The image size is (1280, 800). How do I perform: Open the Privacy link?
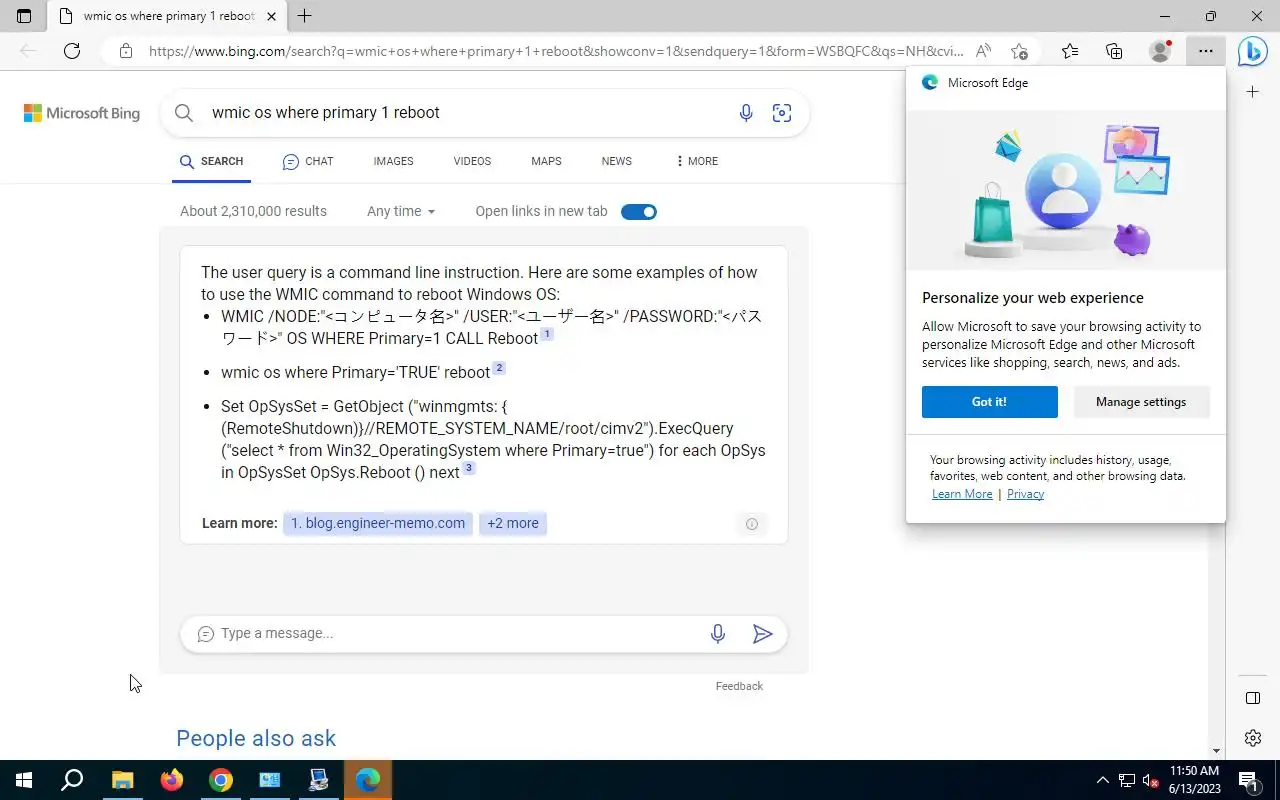click(x=1025, y=494)
